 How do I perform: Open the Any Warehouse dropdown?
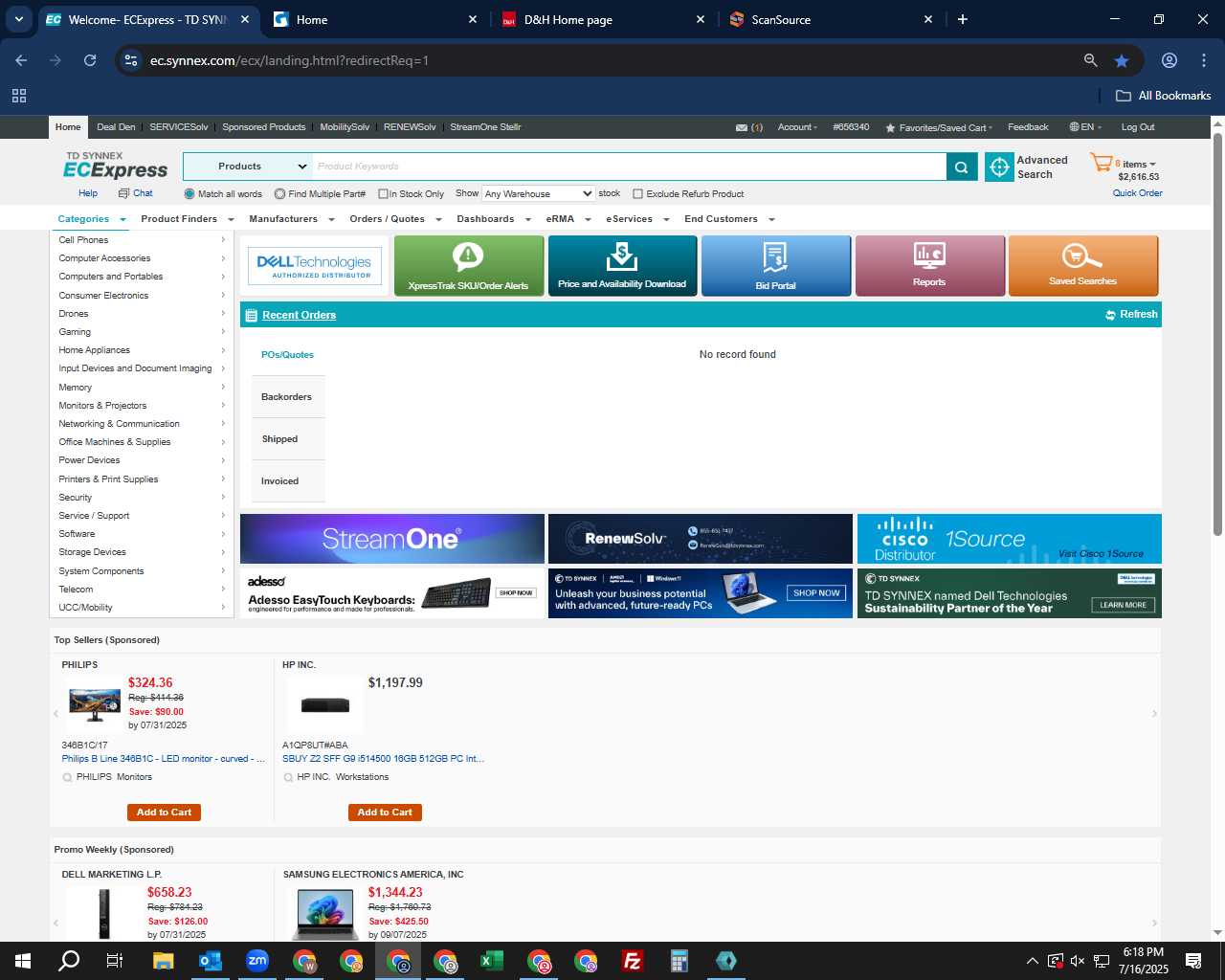538,193
